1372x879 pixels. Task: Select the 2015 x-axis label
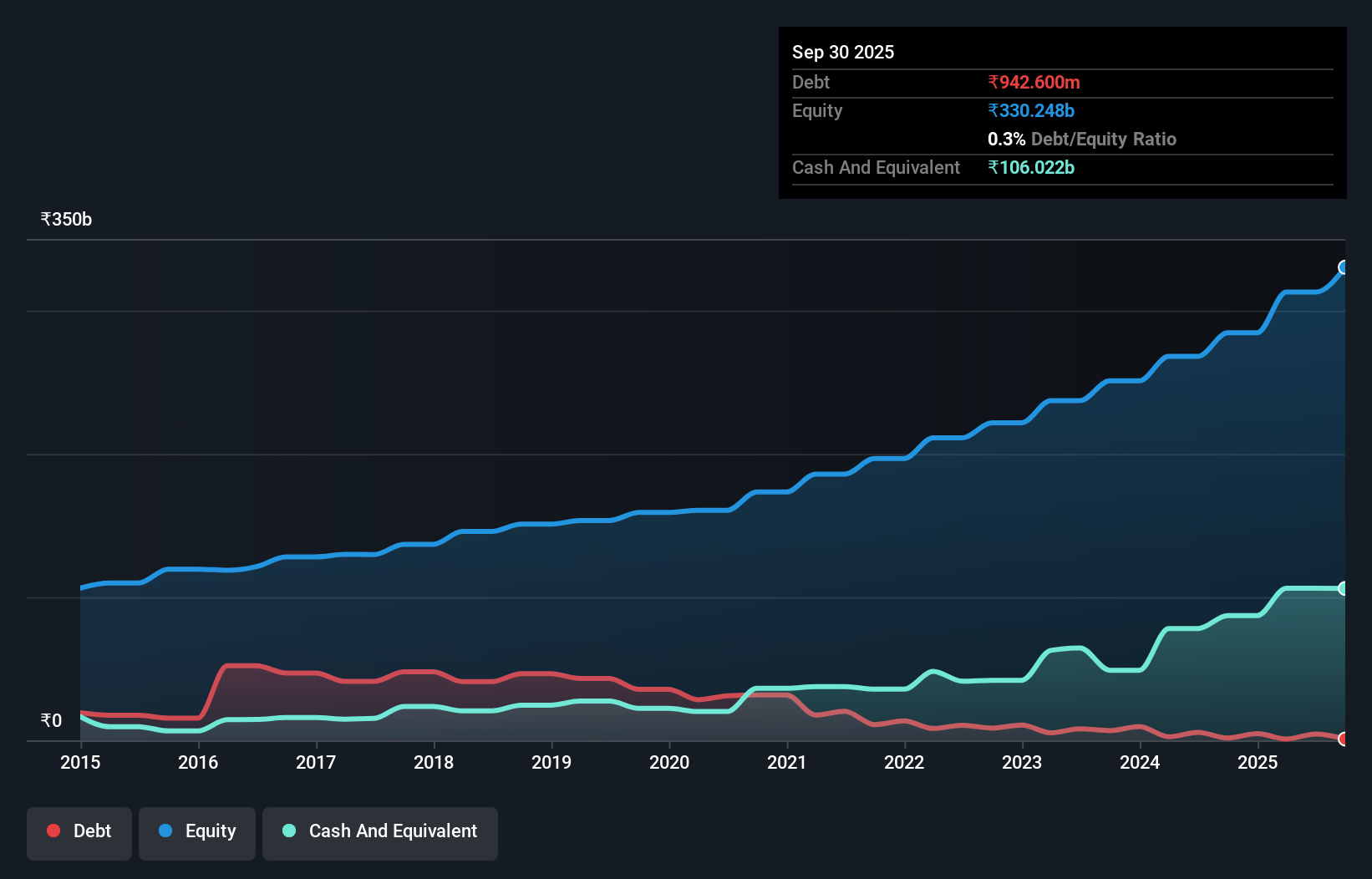[x=80, y=762]
